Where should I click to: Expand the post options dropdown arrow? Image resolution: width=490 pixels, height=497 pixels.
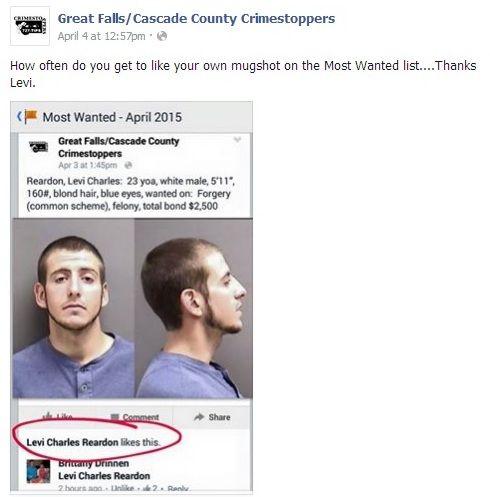tap(237, 140)
